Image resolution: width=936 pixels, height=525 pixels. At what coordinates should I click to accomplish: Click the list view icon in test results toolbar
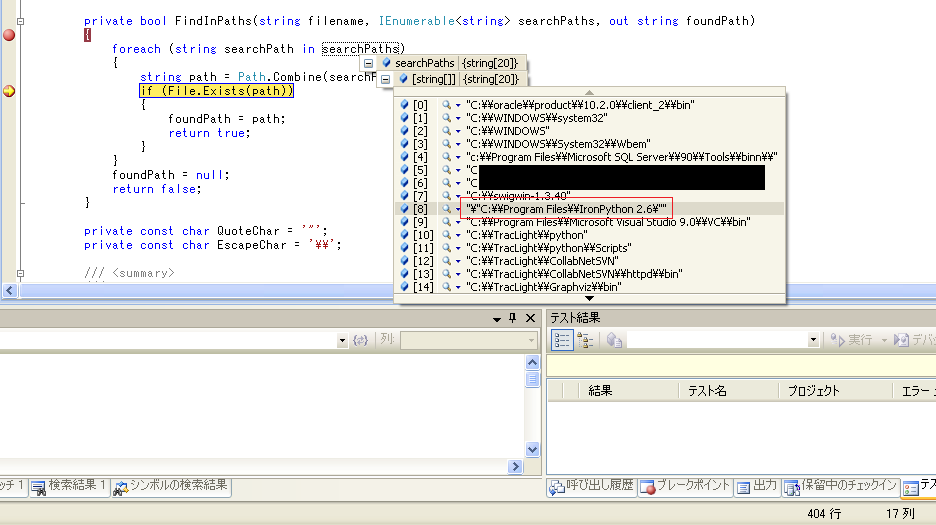tap(563, 340)
